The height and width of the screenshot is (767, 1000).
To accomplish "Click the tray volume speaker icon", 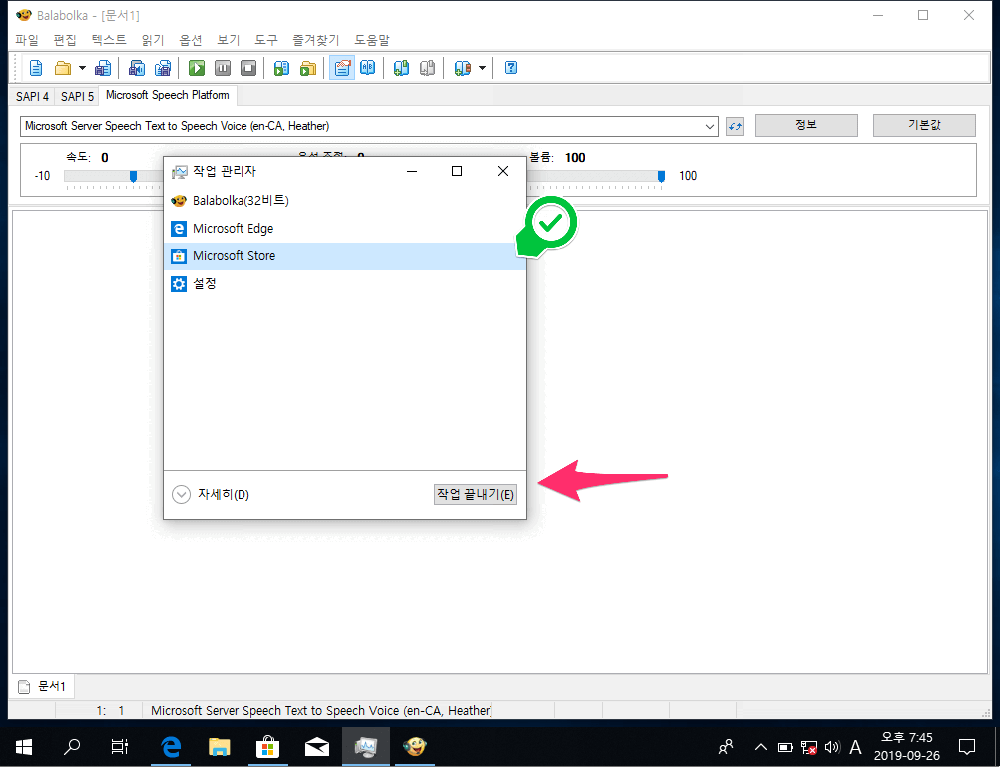I will point(832,747).
